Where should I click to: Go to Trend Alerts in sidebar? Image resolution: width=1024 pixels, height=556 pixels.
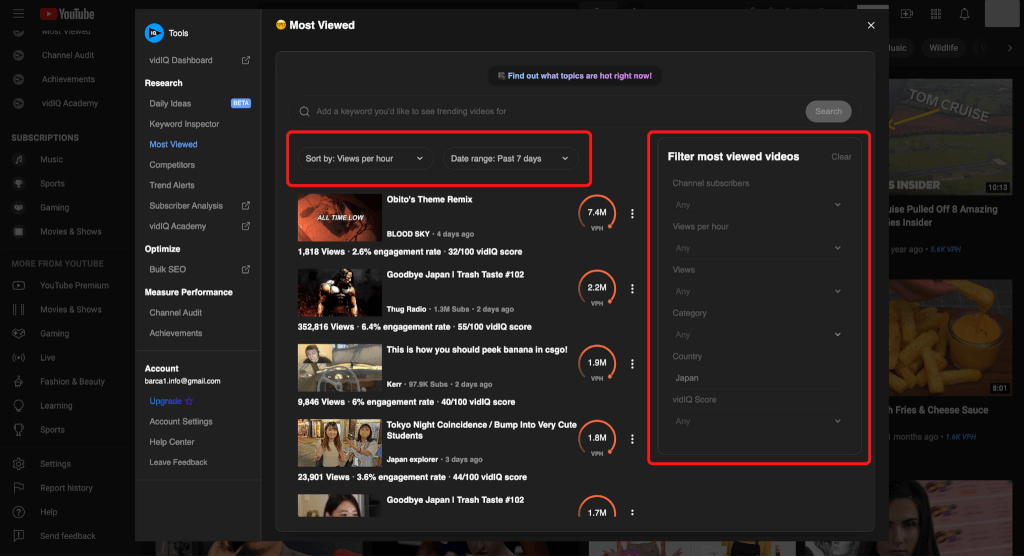coord(172,185)
